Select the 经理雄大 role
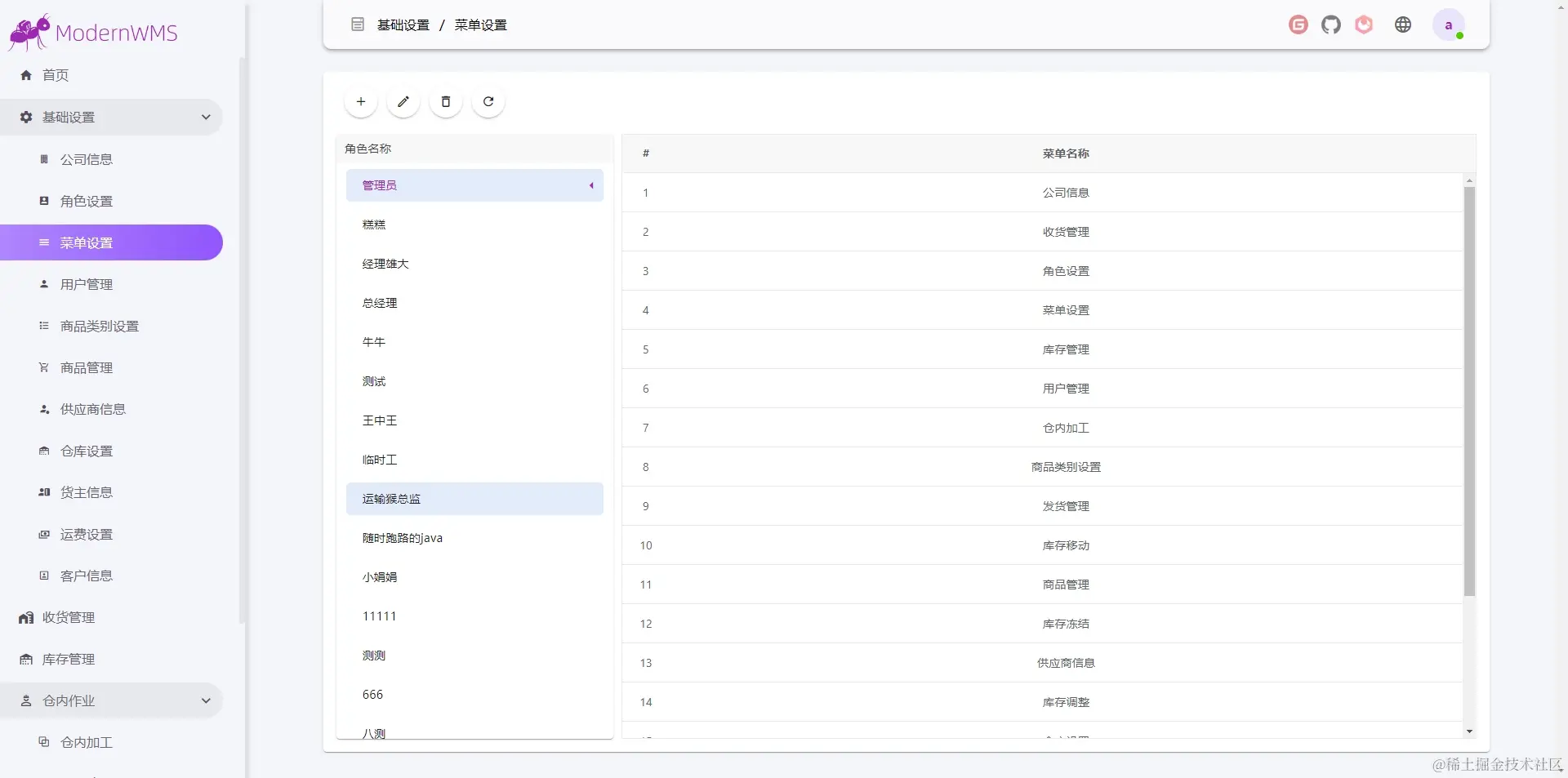1568x778 pixels. click(474, 264)
